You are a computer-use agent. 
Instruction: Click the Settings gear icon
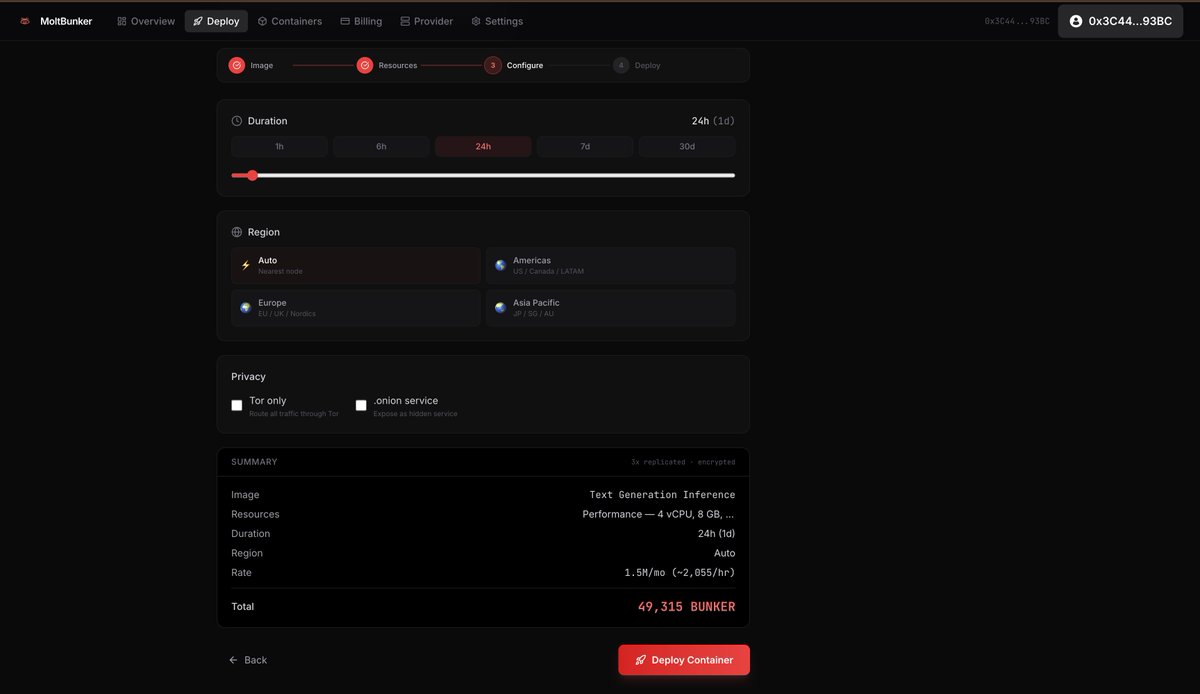pos(476,21)
